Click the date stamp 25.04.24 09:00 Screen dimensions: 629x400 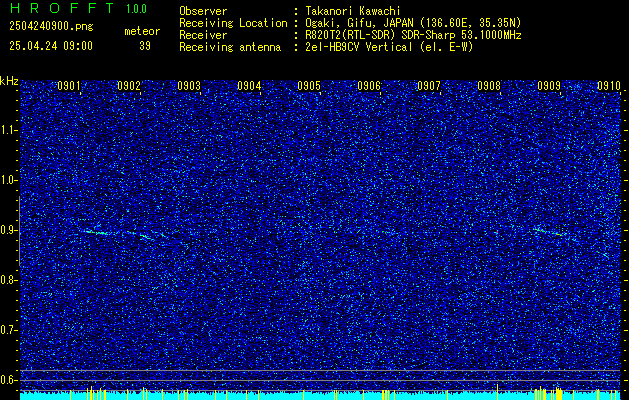pos(51,46)
